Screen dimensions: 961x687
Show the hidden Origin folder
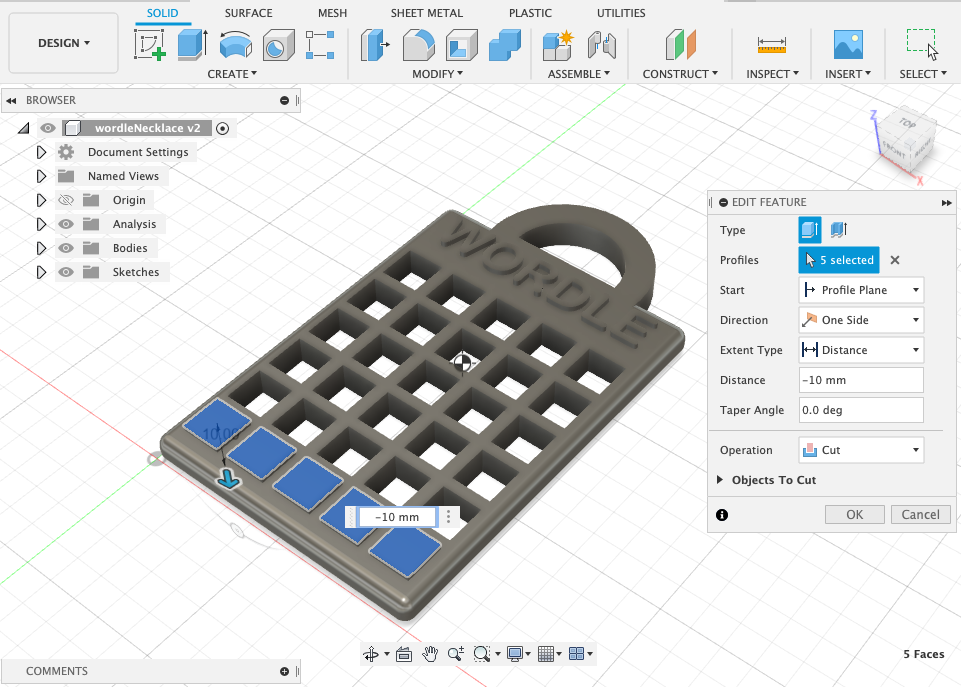[66, 200]
